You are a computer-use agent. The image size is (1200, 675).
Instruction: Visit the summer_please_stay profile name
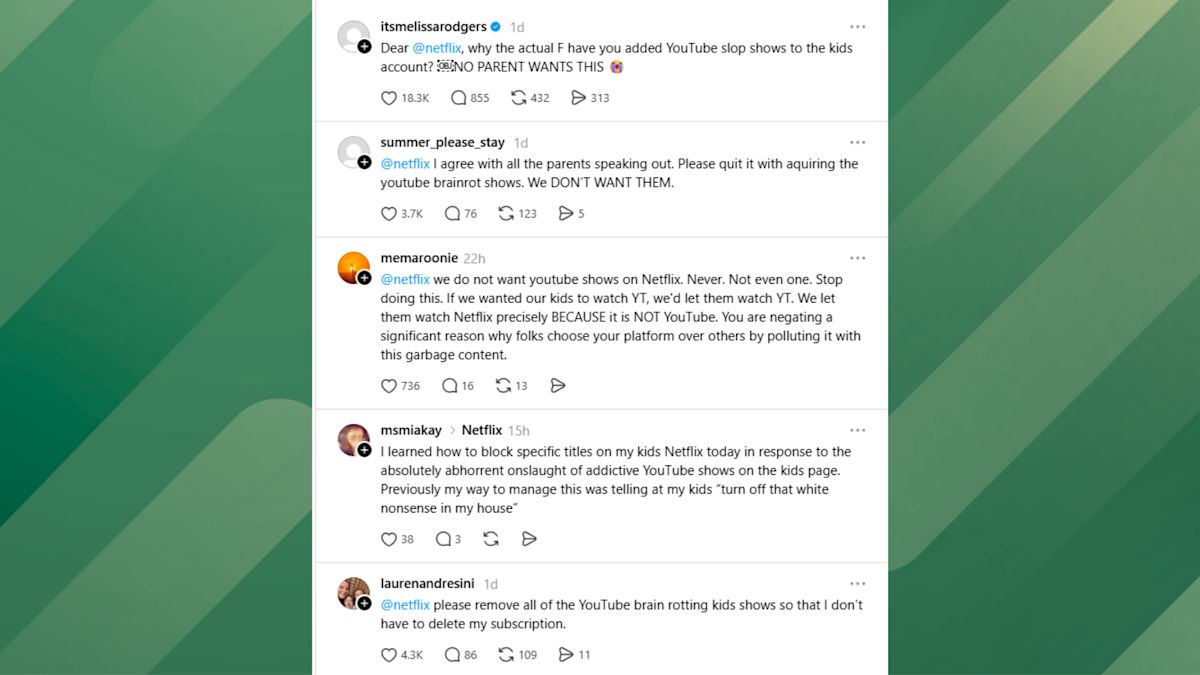tap(442, 143)
